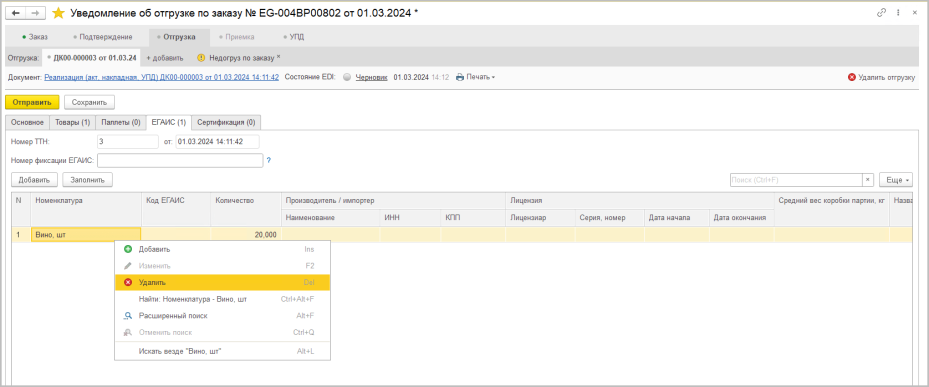Click the yellow Отправить button
Image resolution: width=929 pixels, height=387 pixels.
point(32,102)
